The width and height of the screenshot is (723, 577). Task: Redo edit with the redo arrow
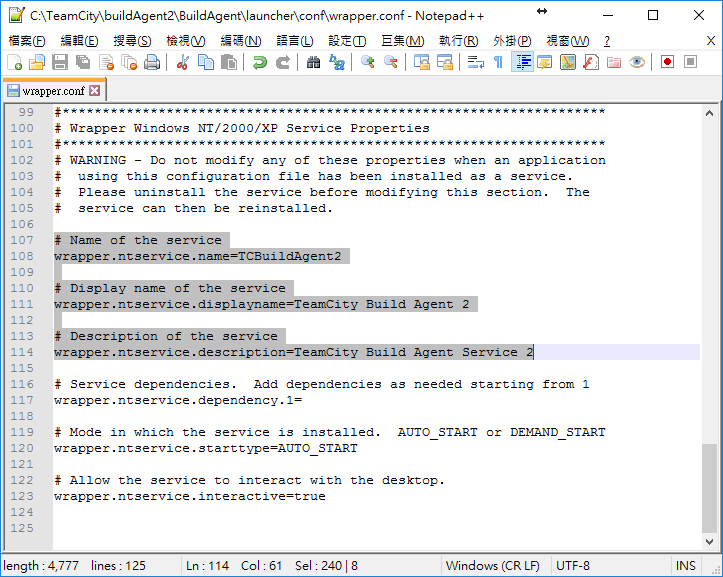pyautogui.click(x=283, y=62)
